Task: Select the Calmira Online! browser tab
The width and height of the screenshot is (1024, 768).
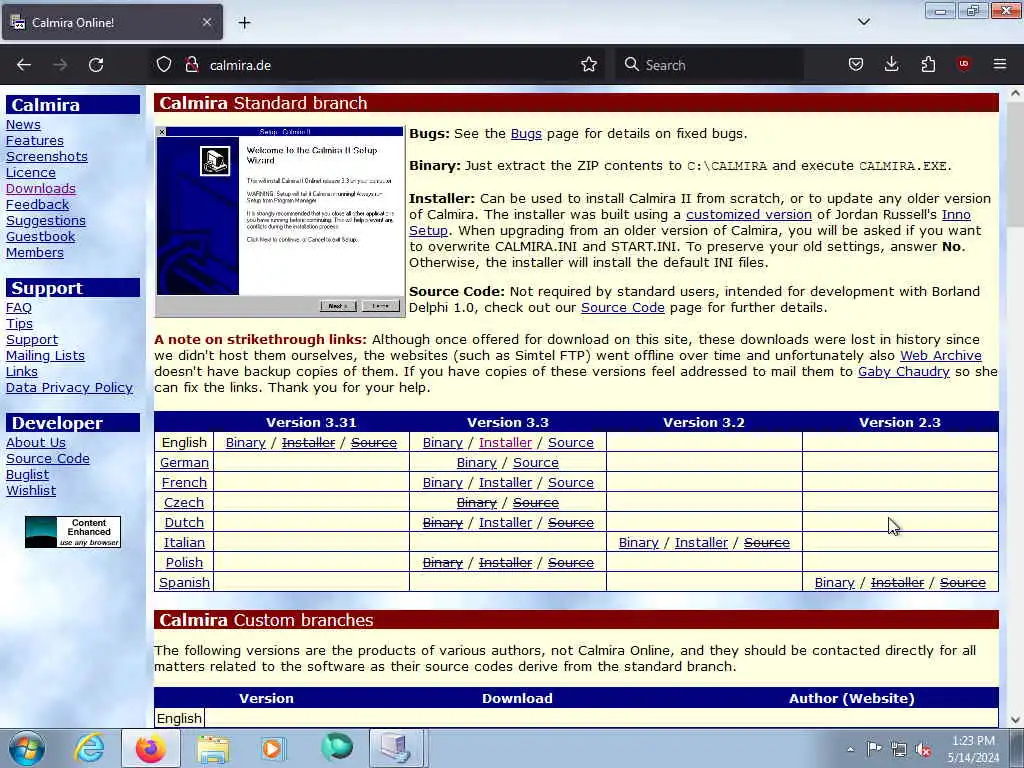Action: pyautogui.click(x=112, y=22)
